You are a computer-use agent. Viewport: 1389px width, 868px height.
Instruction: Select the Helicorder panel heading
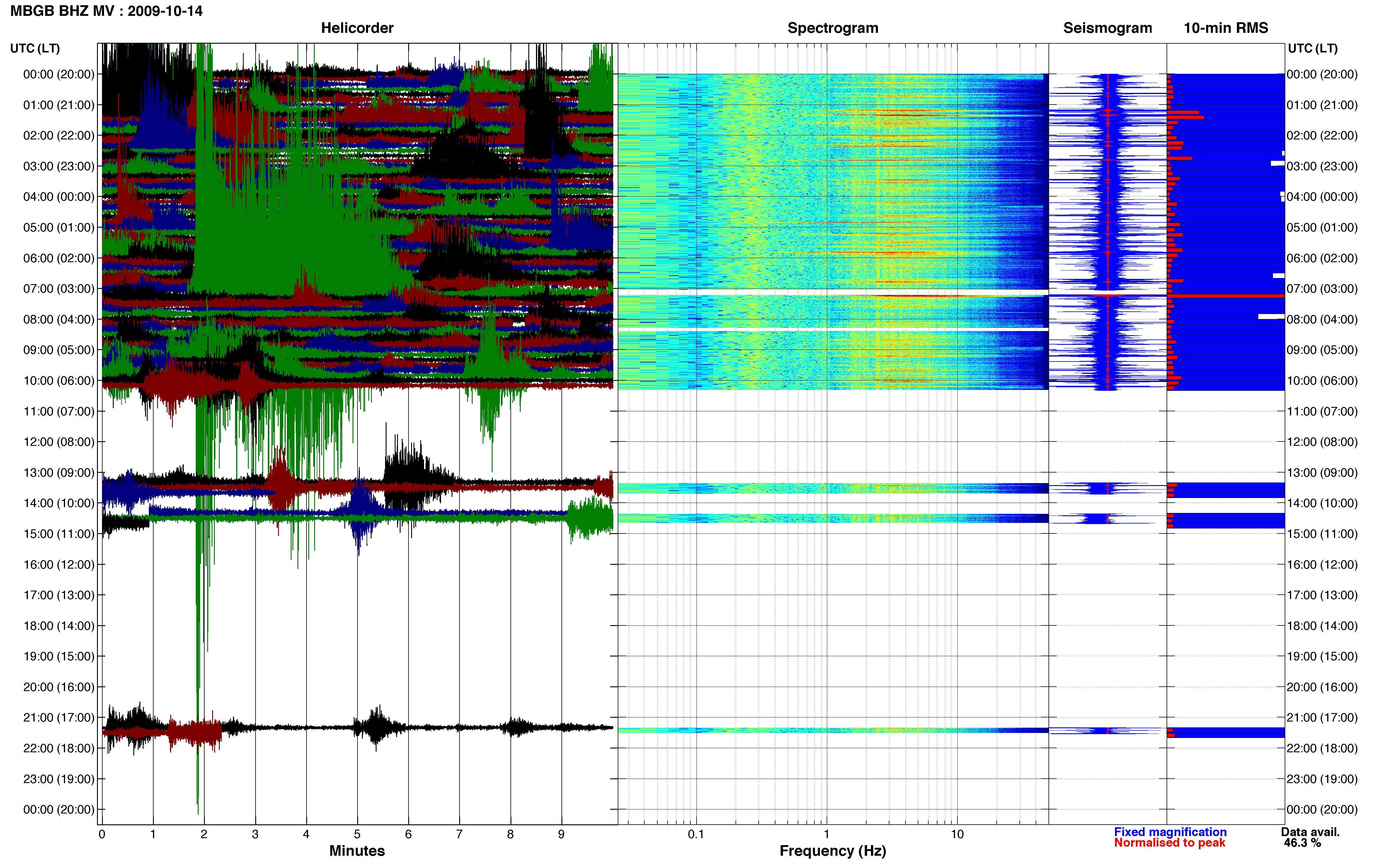tap(357, 28)
